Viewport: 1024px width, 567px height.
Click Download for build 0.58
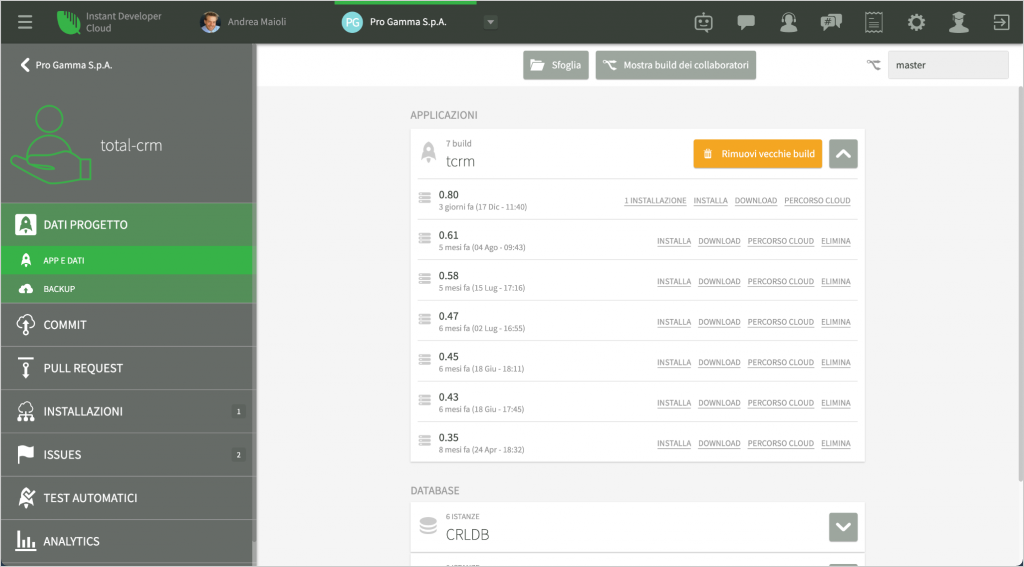pos(719,282)
